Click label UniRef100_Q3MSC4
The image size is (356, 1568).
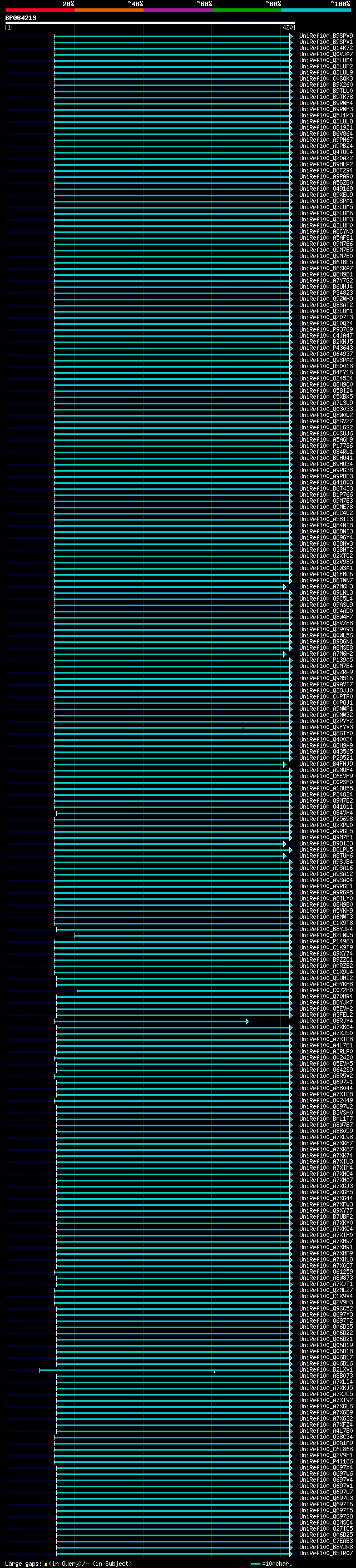pos(325,1523)
